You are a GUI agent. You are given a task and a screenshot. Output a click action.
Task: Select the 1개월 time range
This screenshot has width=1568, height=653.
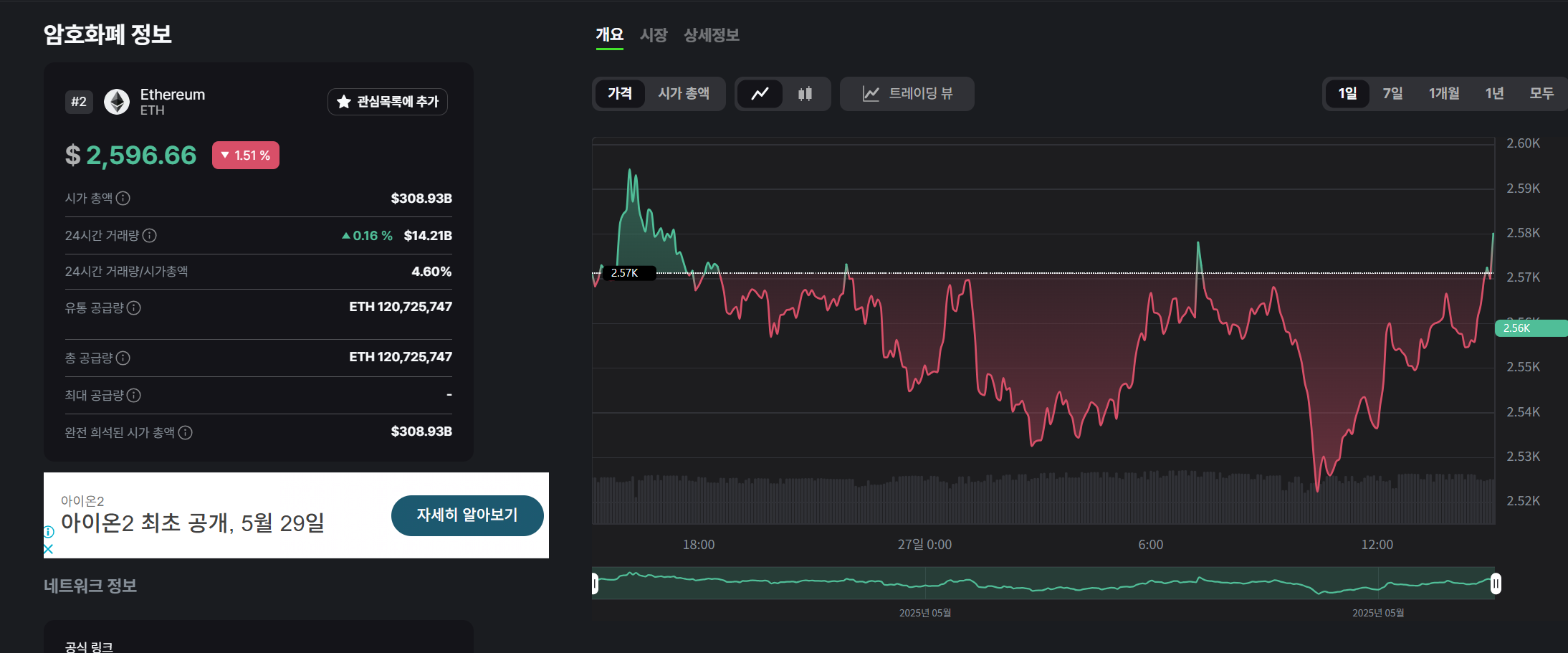coord(1444,93)
